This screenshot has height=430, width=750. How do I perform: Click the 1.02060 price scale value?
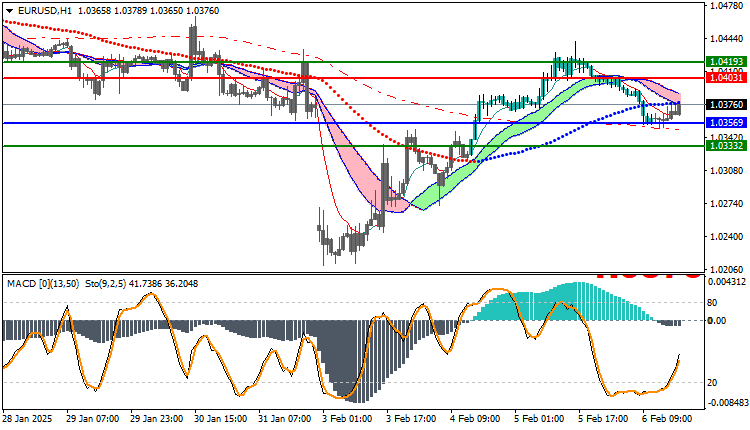[727, 270]
